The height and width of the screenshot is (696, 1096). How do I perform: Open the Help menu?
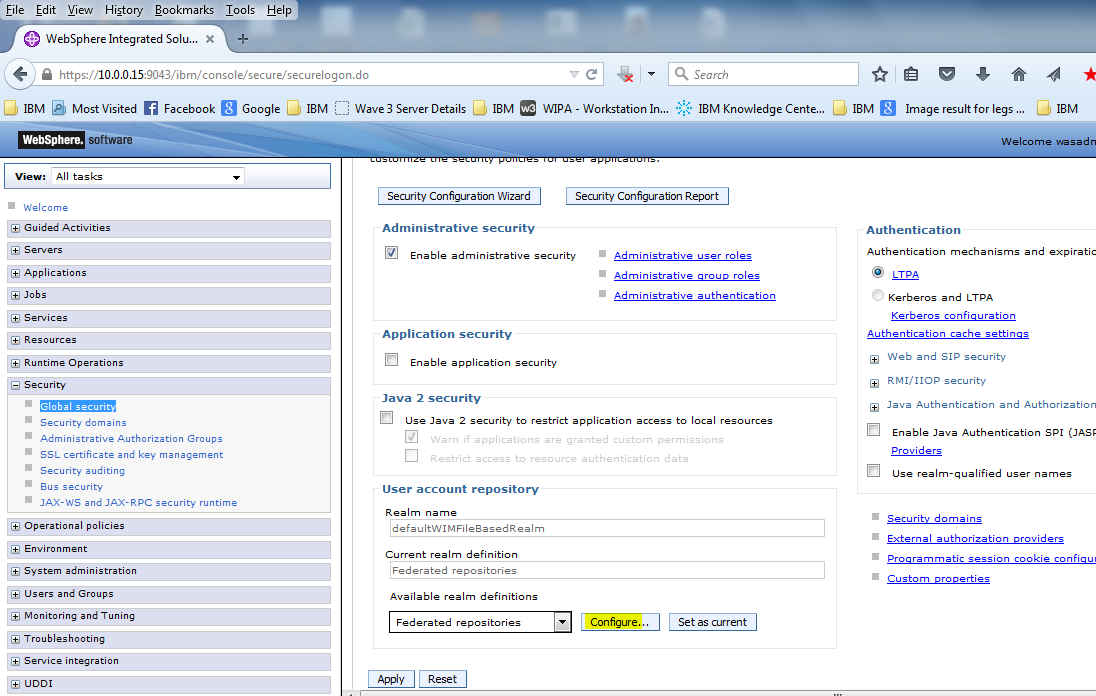coord(279,10)
